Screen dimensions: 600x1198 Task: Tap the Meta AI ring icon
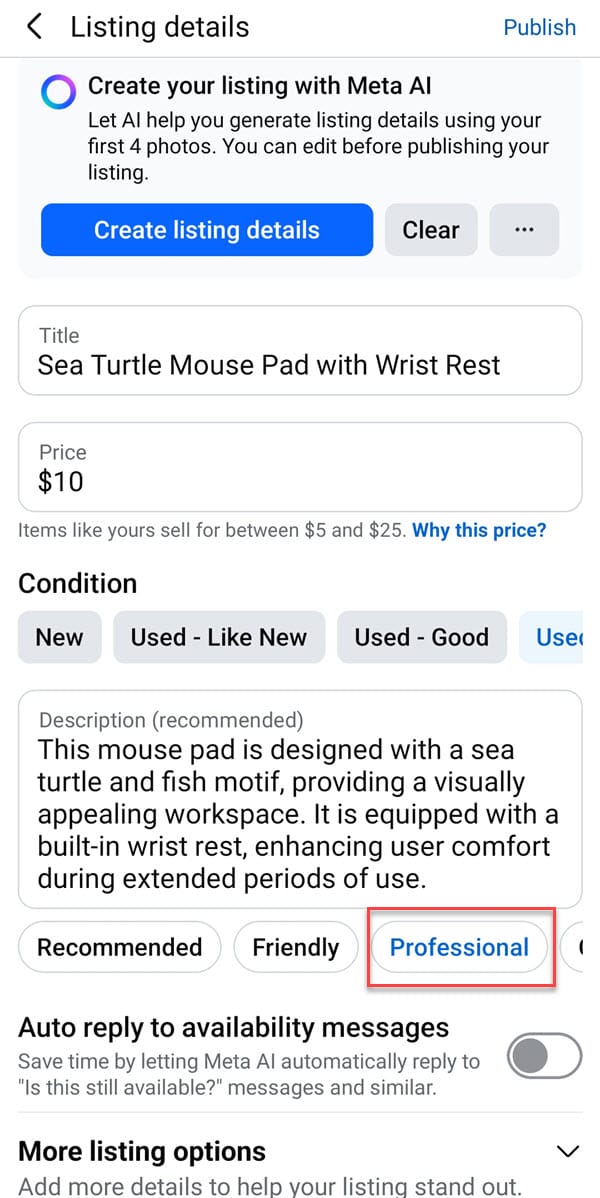coord(58,92)
